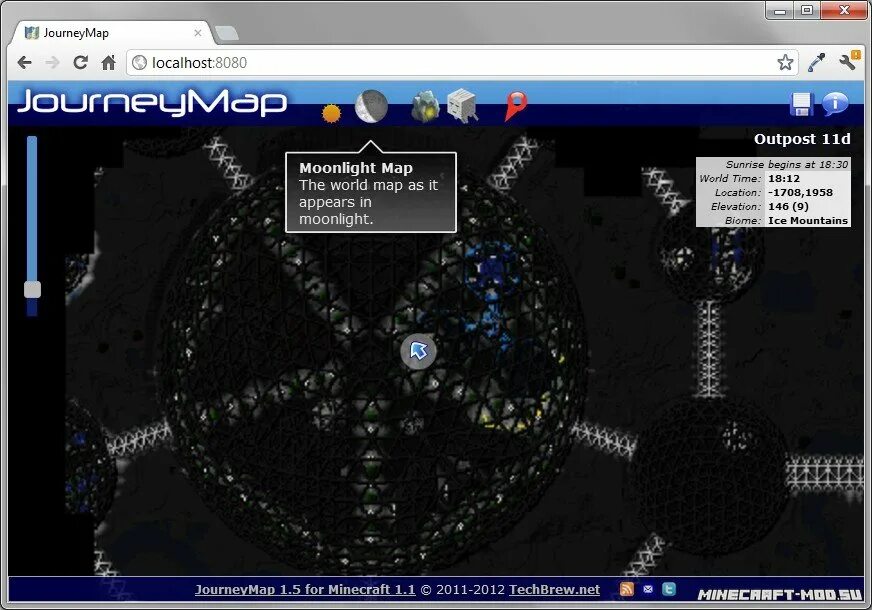Click the JourneyMap logo
Image resolution: width=872 pixels, height=610 pixels.
pyautogui.click(x=152, y=102)
